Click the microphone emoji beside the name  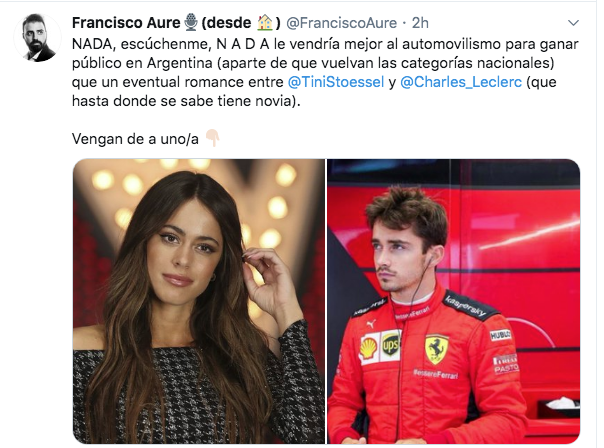(x=191, y=22)
